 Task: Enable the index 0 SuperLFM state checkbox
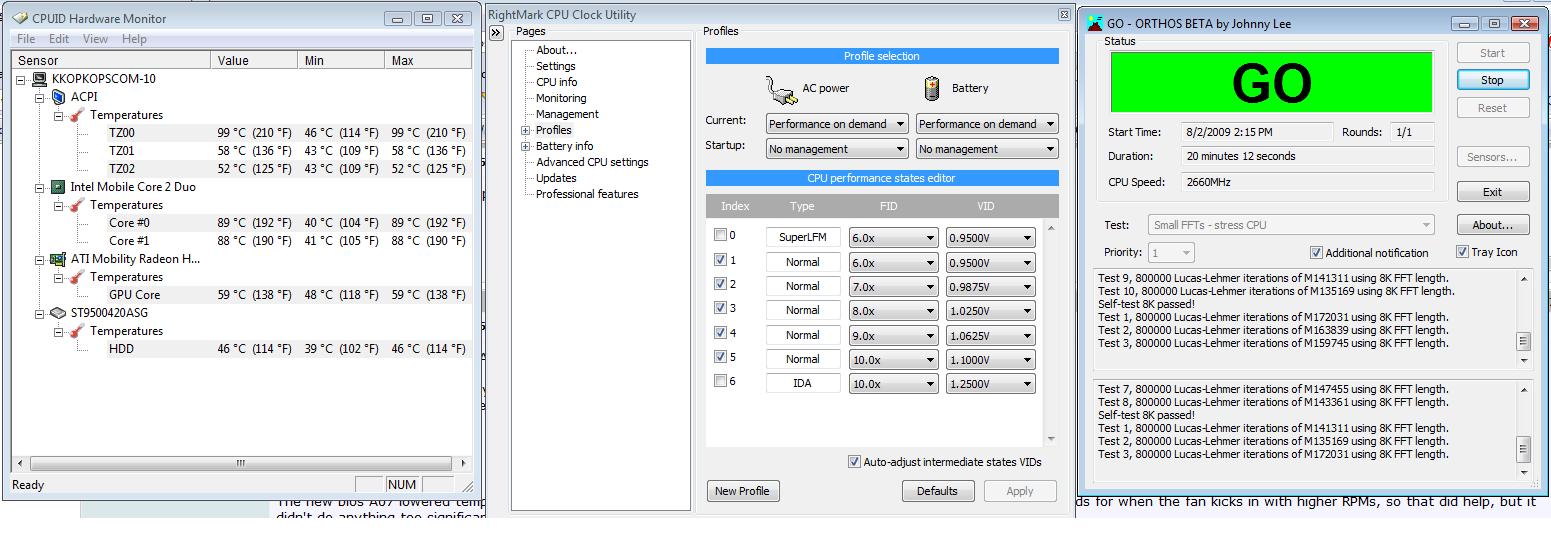pos(720,236)
